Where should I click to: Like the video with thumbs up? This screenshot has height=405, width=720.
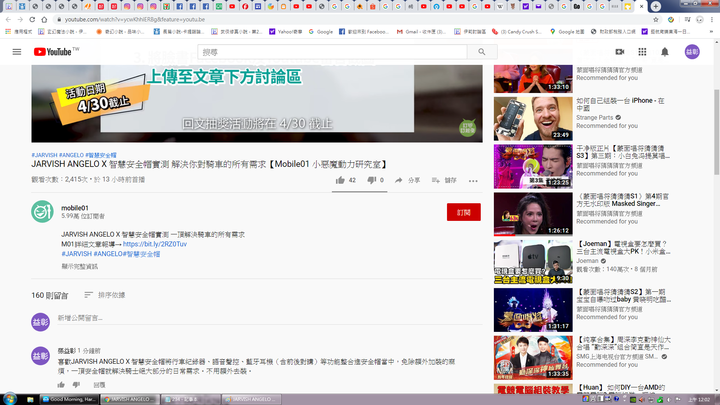coord(340,180)
